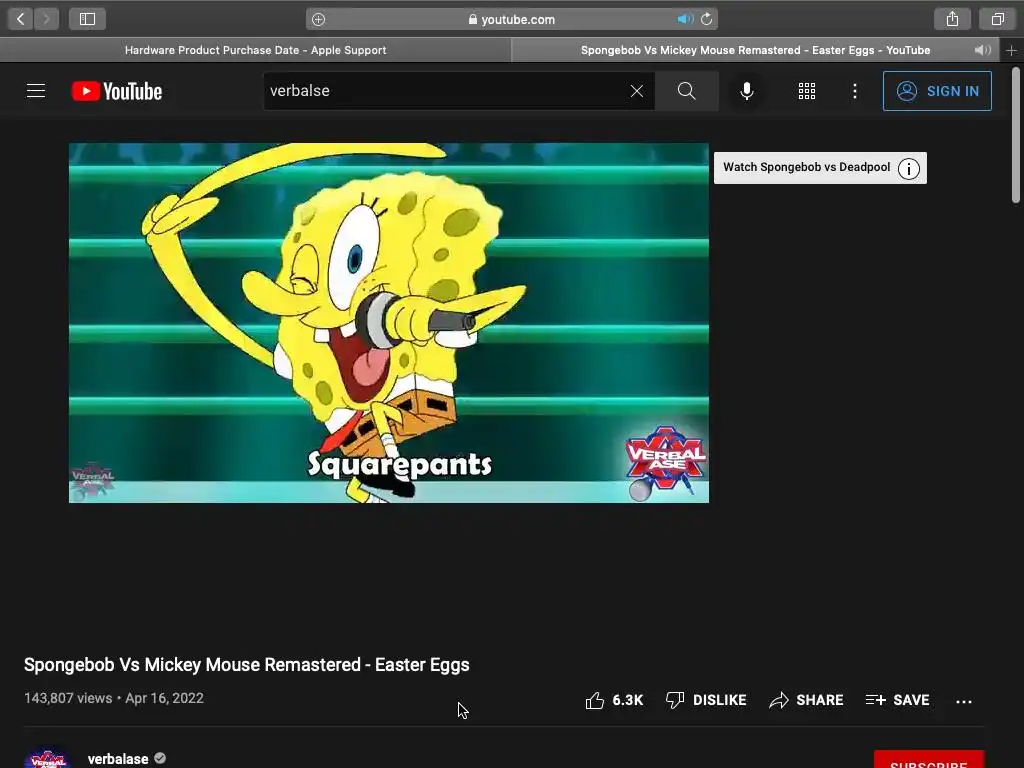1024x768 pixels.
Task: Click the page vertical scrollbar
Action: (1016, 136)
